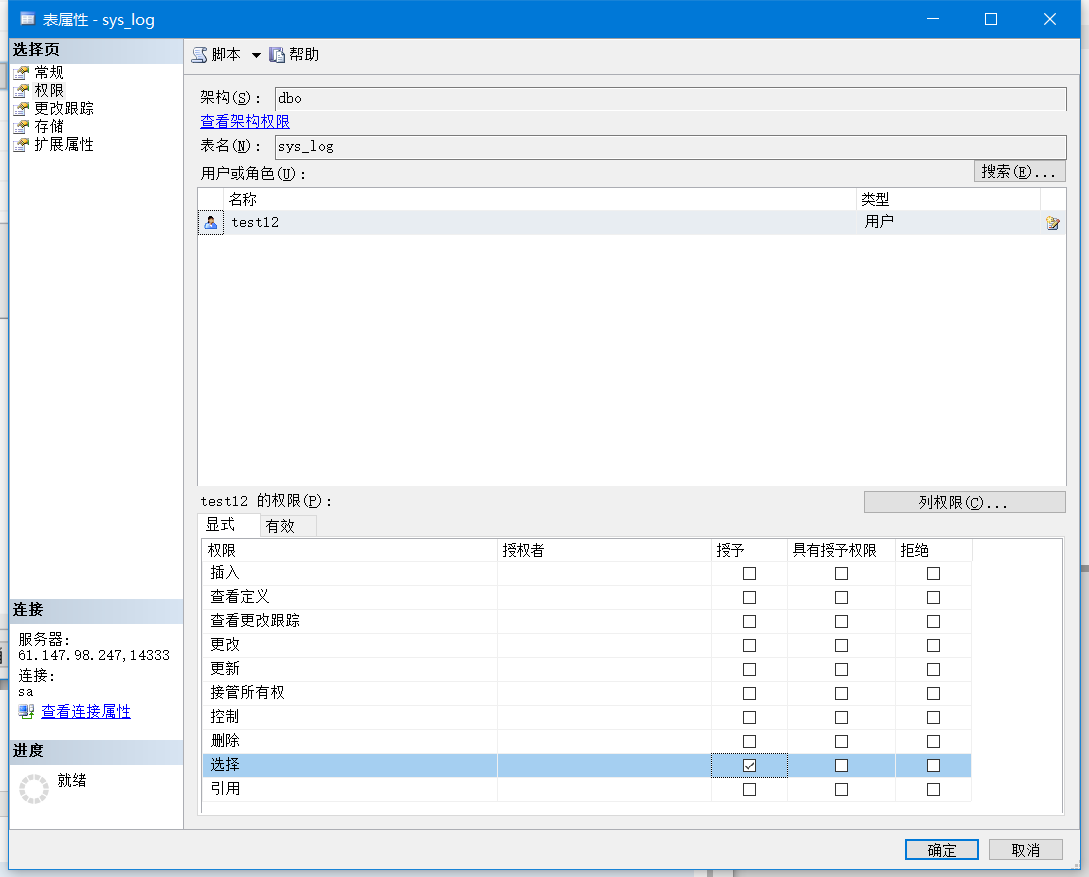Click the 更改跟踪 page icon

(x=22, y=108)
